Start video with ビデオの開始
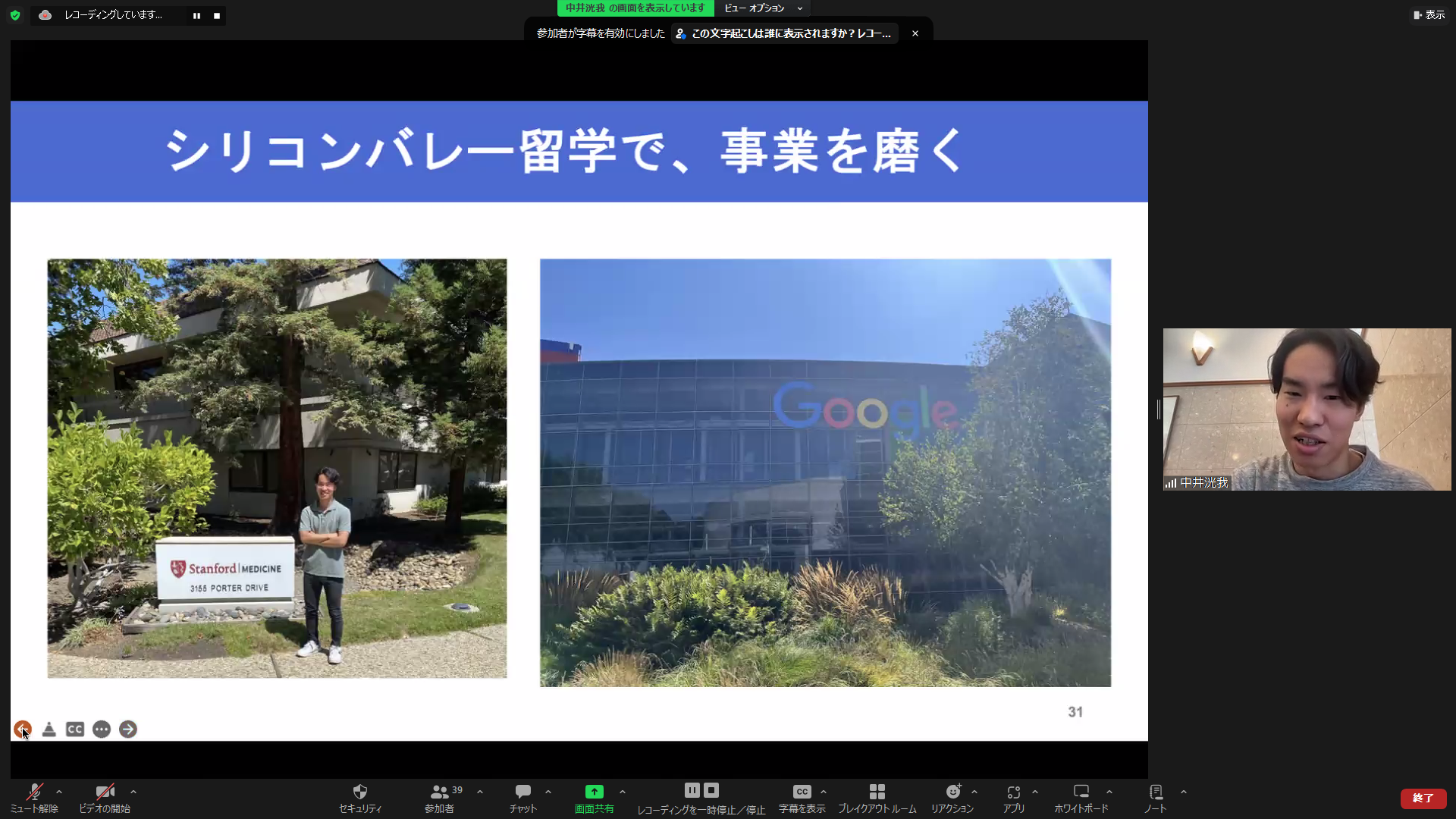The height and width of the screenshot is (819, 1456). tap(105, 799)
